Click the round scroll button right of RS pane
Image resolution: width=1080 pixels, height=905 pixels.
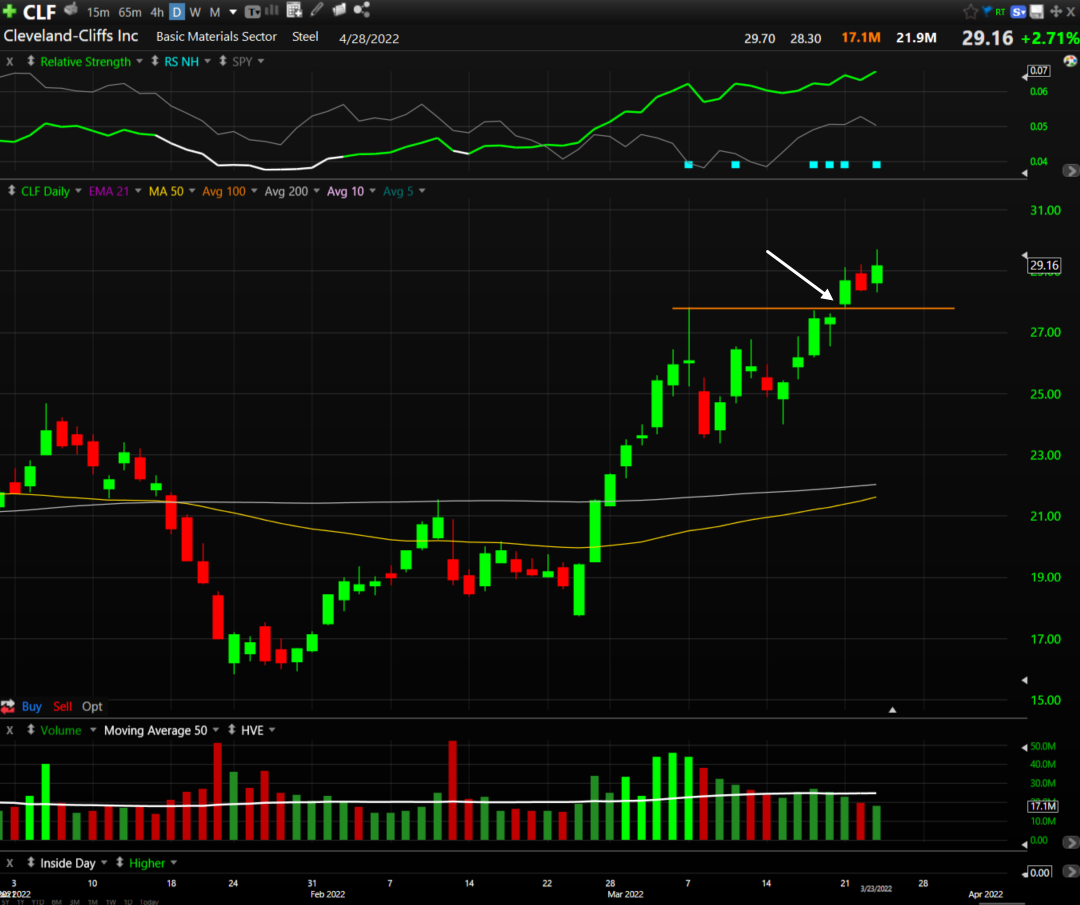click(1070, 170)
